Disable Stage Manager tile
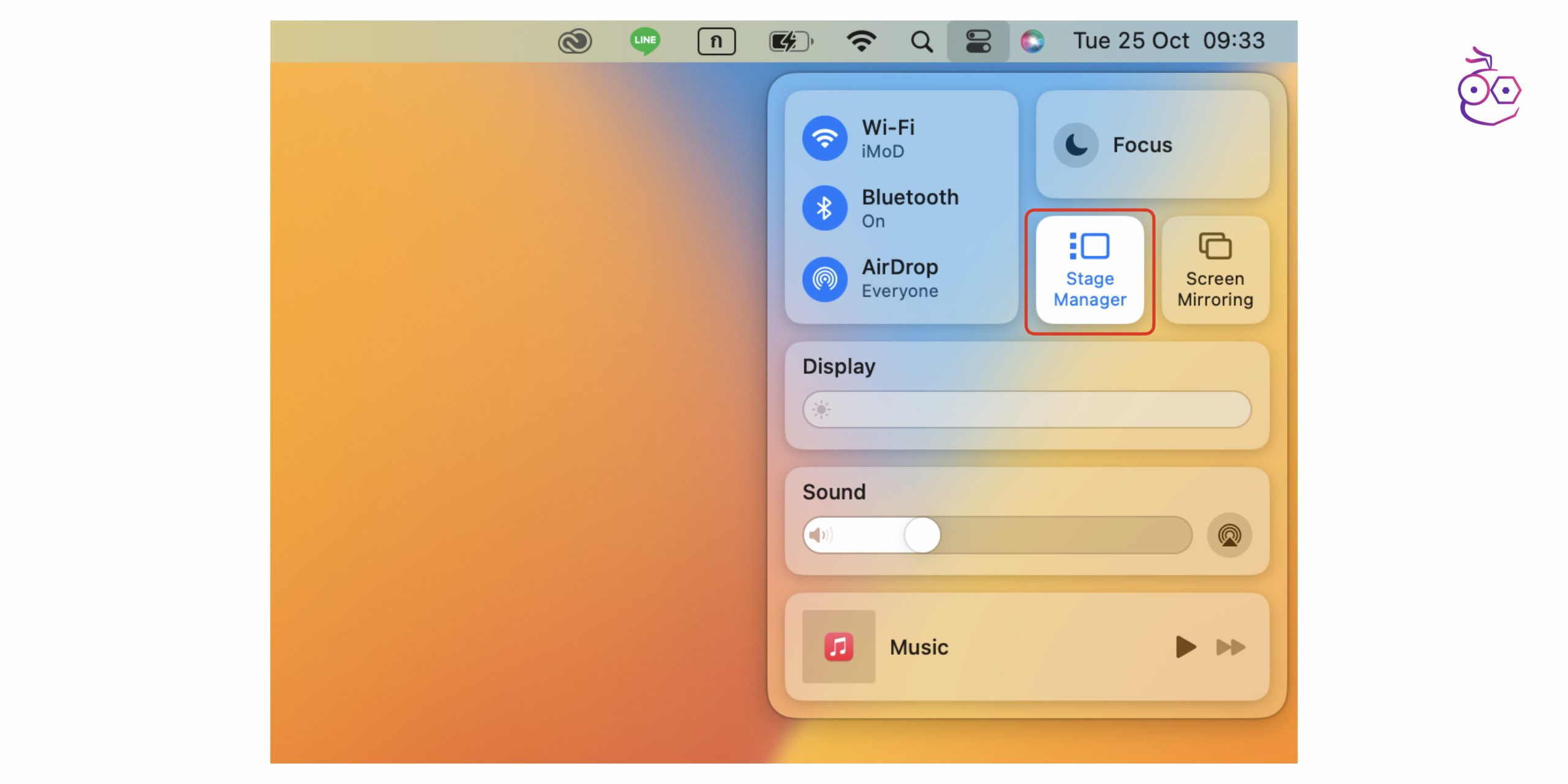 (x=1090, y=270)
